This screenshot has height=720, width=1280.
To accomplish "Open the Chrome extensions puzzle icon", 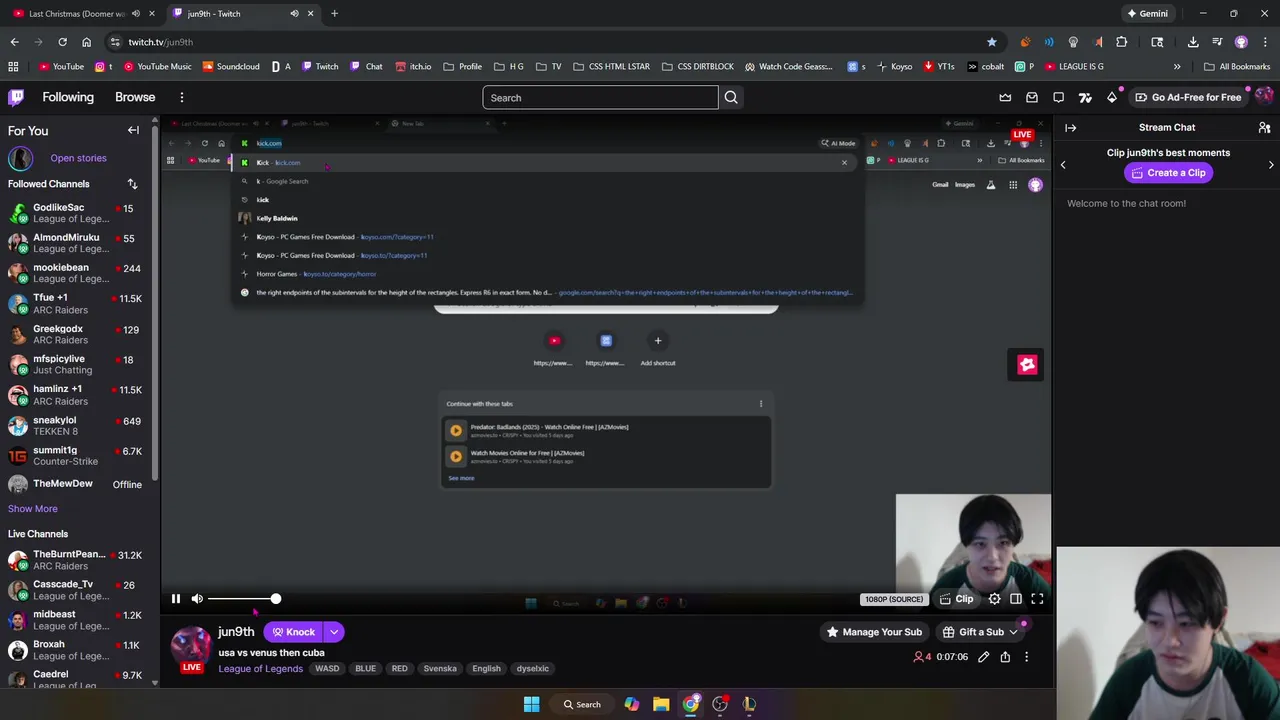I will pos(1121,42).
